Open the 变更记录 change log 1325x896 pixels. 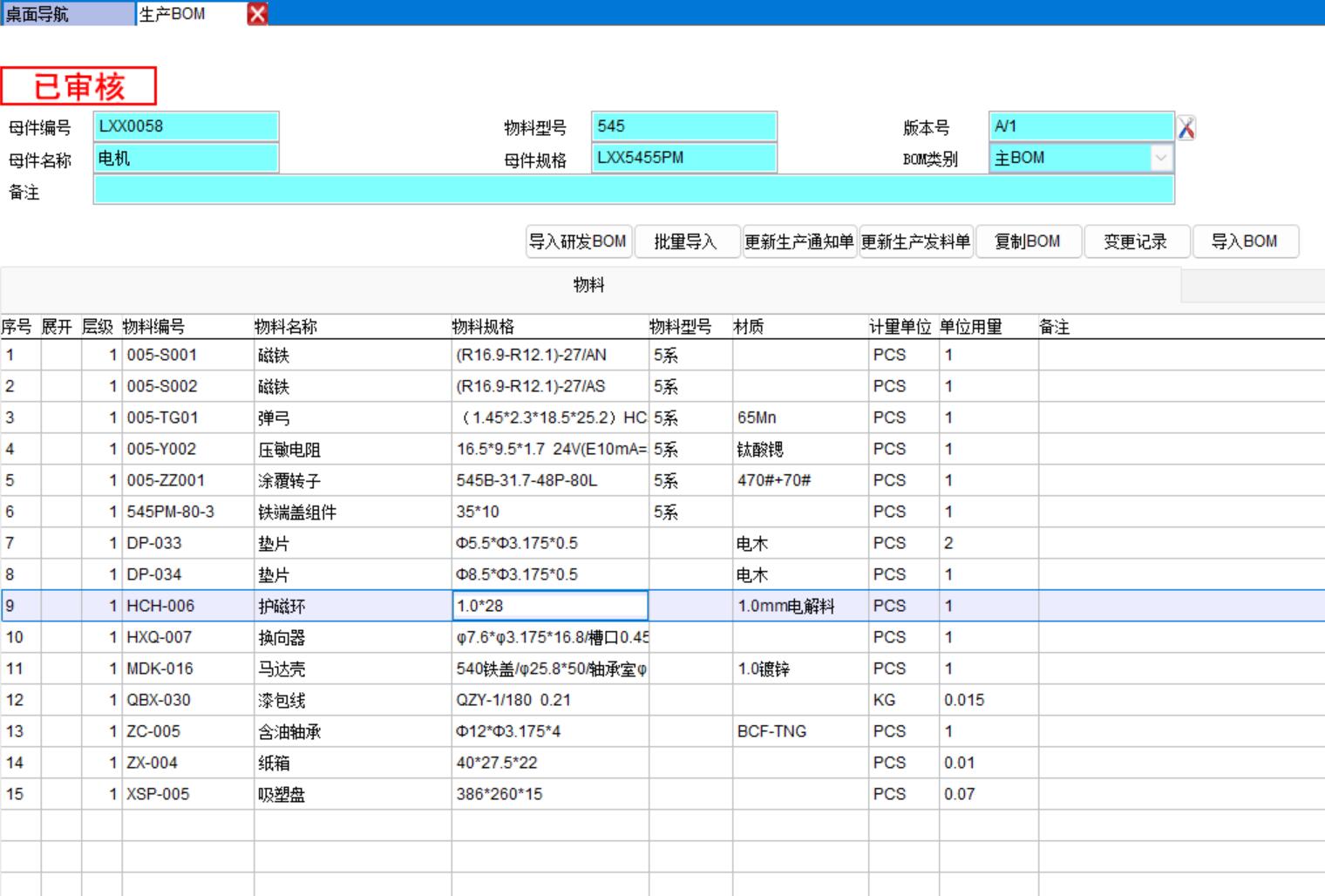(1135, 241)
